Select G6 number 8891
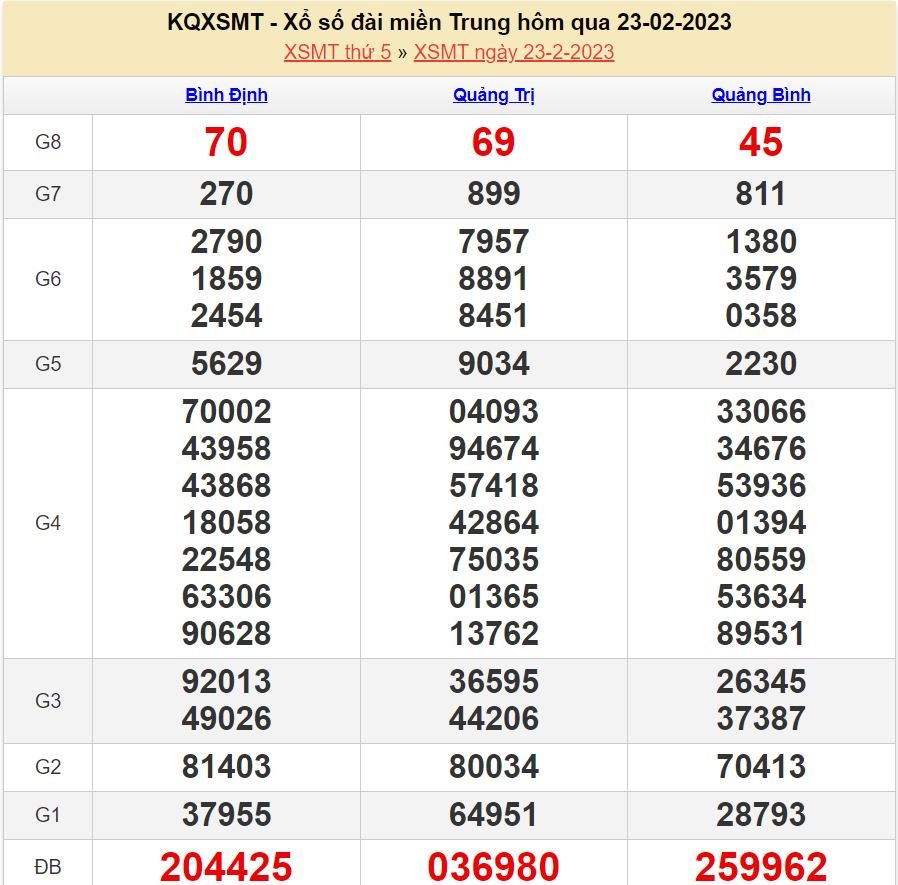 (494, 279)
